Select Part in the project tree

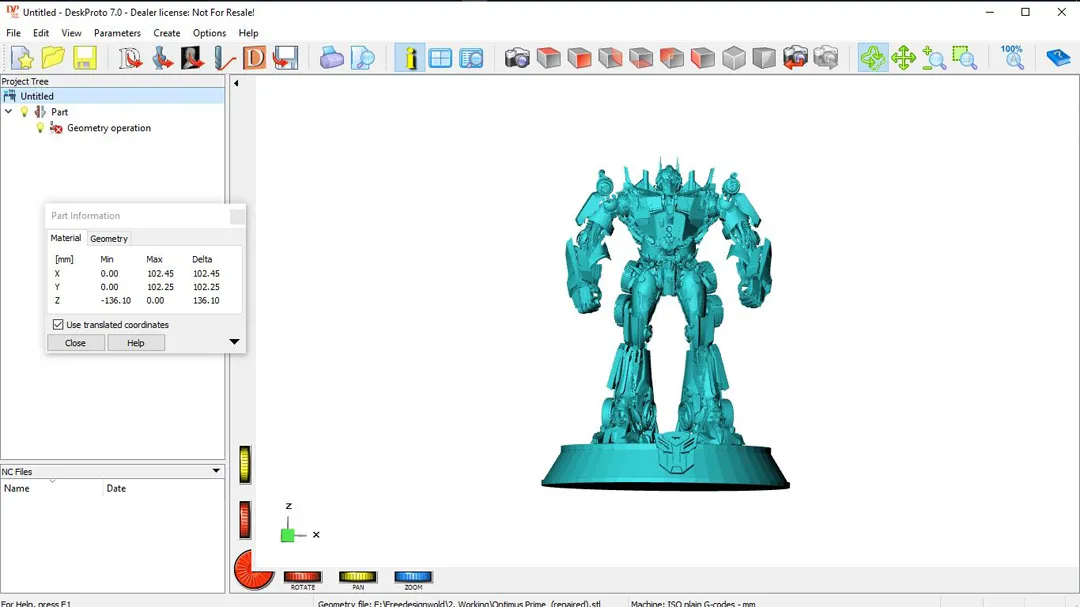click(x=59, y=112)
